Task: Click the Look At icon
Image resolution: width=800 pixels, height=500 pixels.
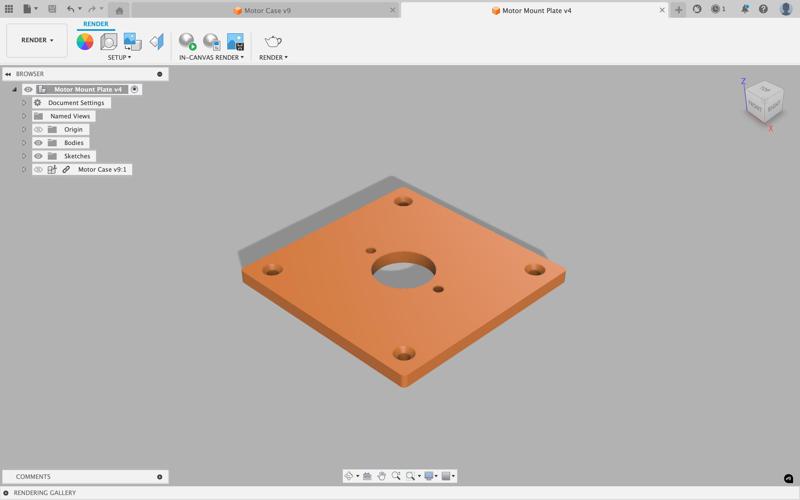Action: pyautogui.click(x=367, y=476)
